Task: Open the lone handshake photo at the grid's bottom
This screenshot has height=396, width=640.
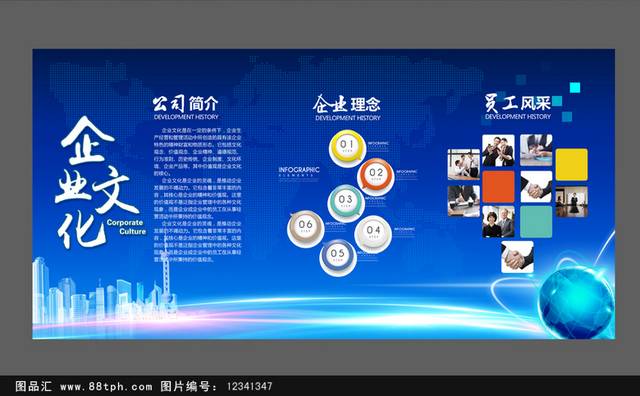Action: pyautogui.click(x=517, y=257)
